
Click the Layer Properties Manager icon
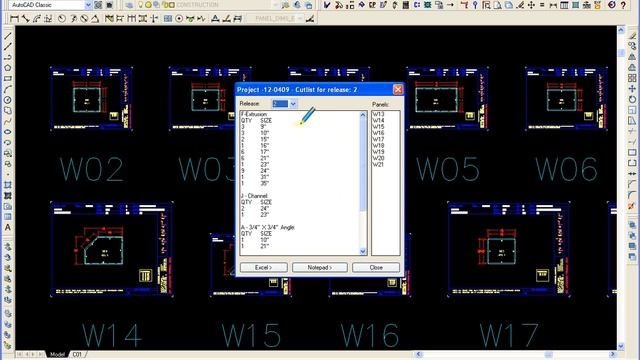coord(129,5)
